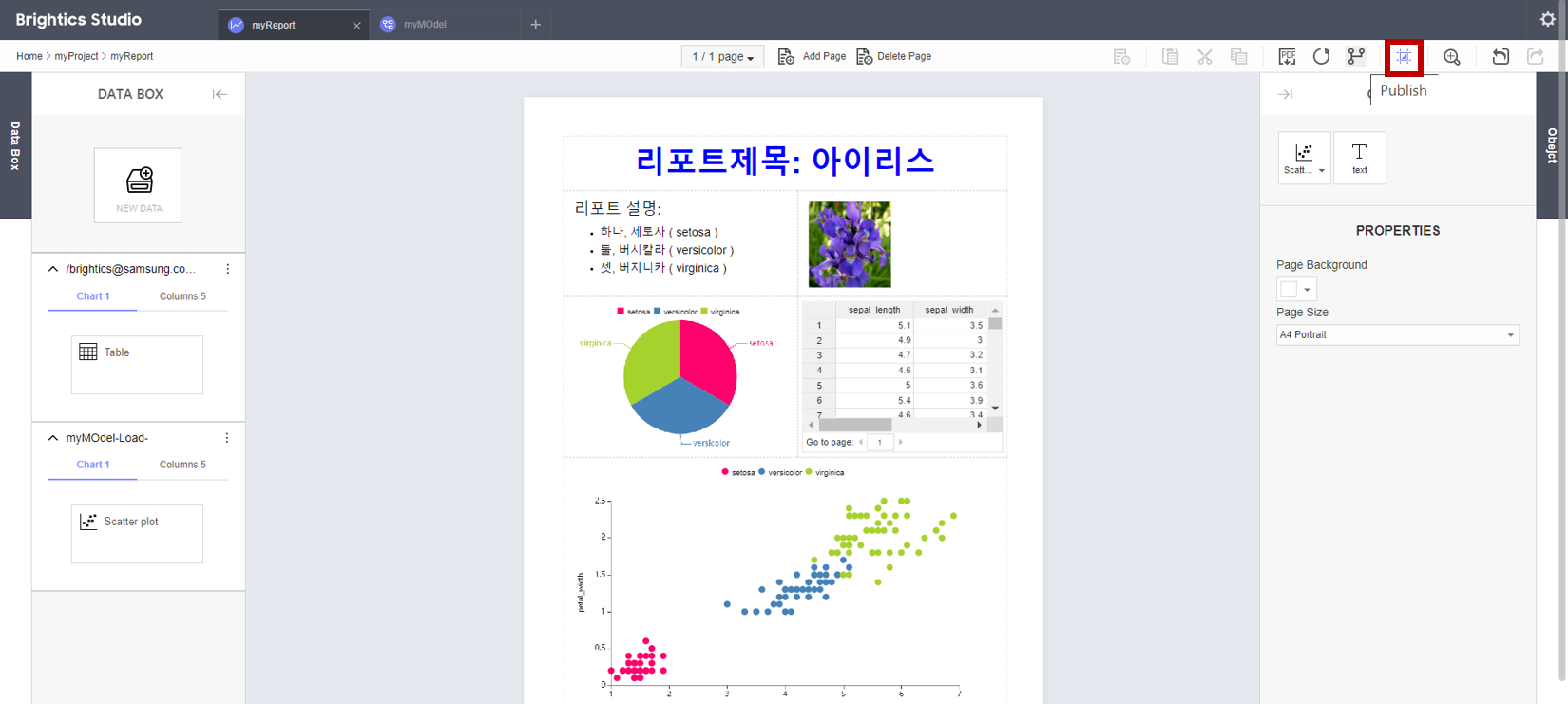This screenshot has width=1568, height=704.
Task: Click the scissors cut icon
Action: tap(1205, 57)
